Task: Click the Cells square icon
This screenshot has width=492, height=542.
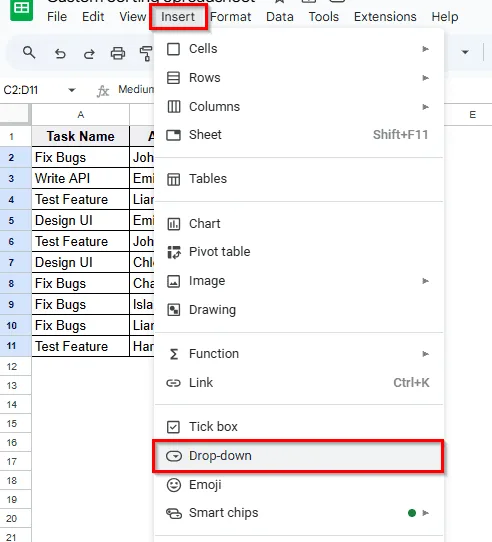Action: click(173, 49)
